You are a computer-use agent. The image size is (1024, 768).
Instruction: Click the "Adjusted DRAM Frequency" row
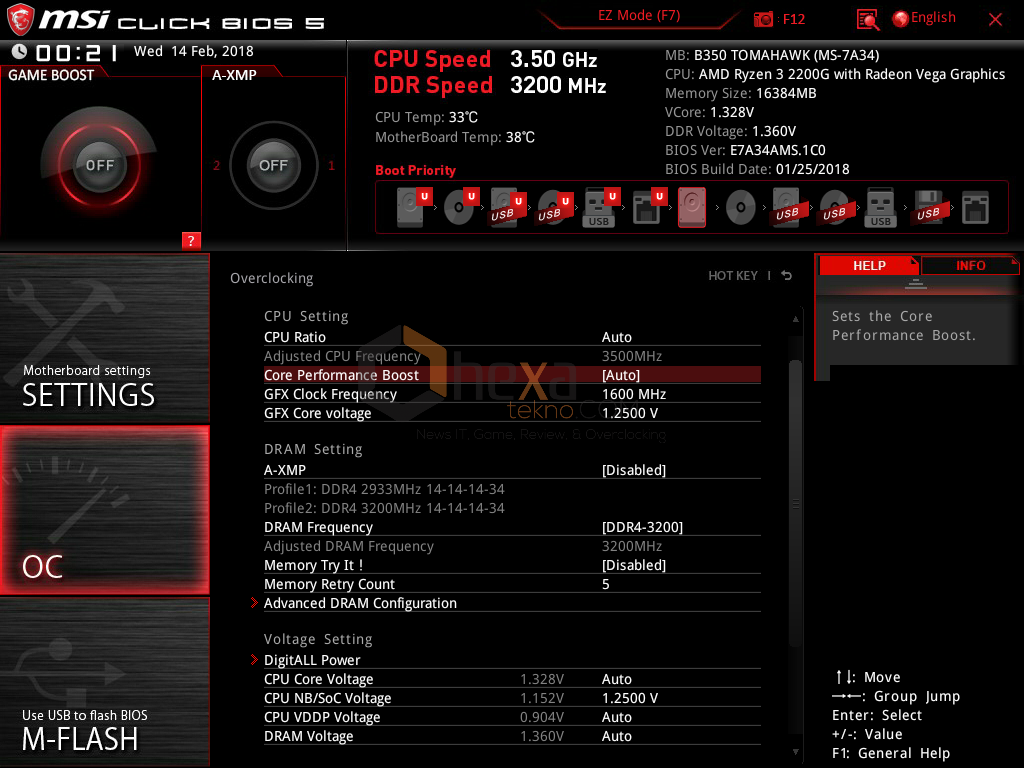pyautogui.click(x=512, y=546)
